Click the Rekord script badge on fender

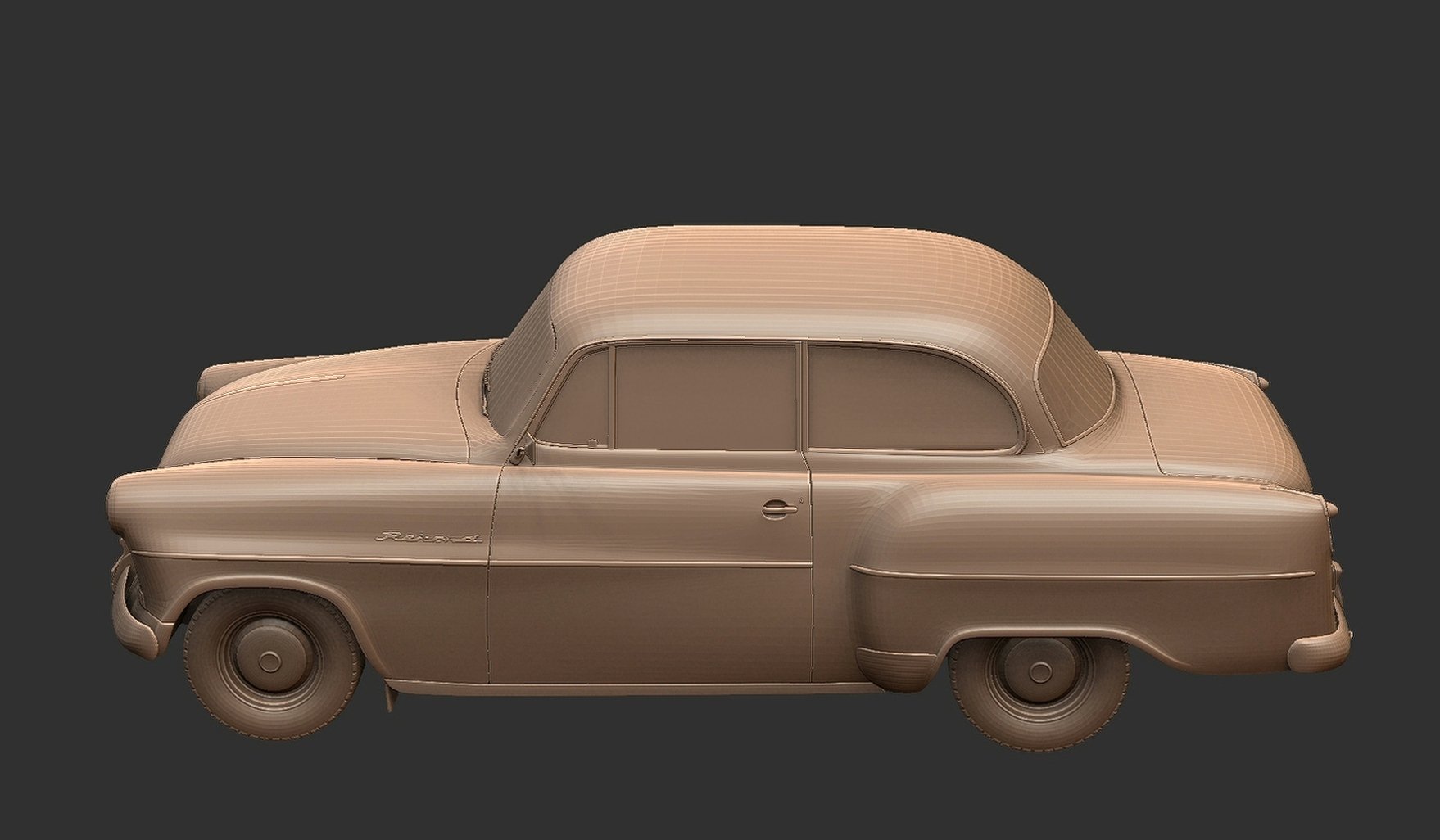pyautogui.click(x=428, y=538)
